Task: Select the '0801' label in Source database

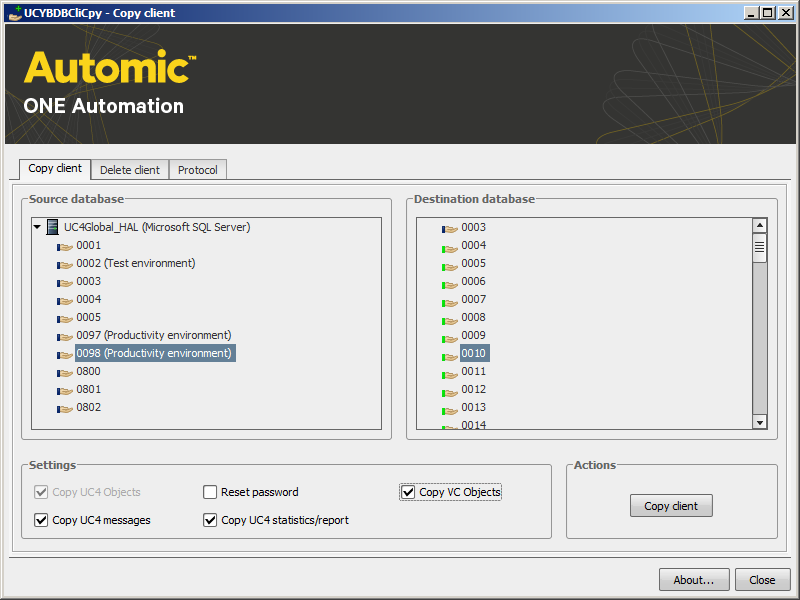Action: tap(89, 389)
